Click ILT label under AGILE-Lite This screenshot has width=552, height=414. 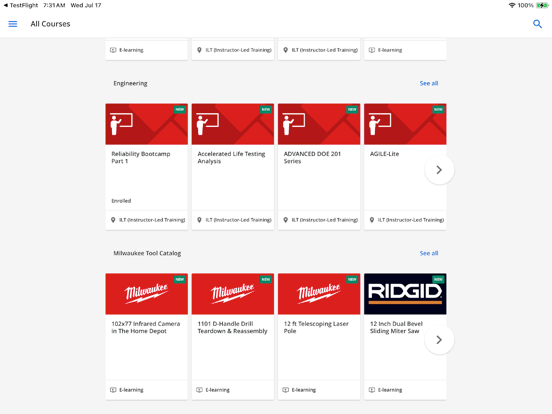tap(411, 220)
